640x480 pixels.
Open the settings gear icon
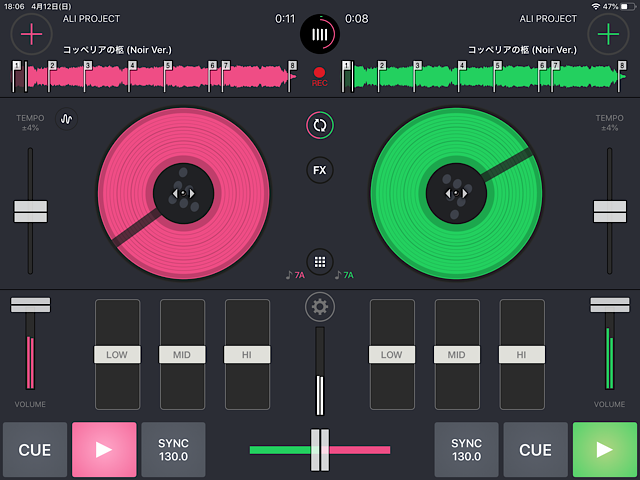320,307
